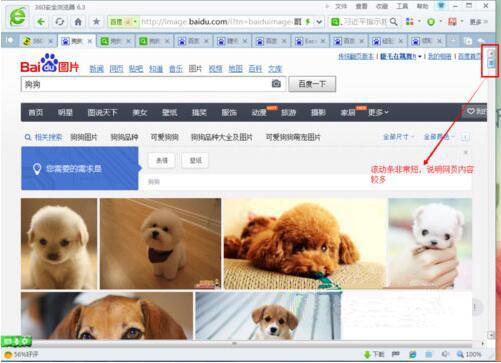Select 旅游 in the dark category bar

point(288,112)
